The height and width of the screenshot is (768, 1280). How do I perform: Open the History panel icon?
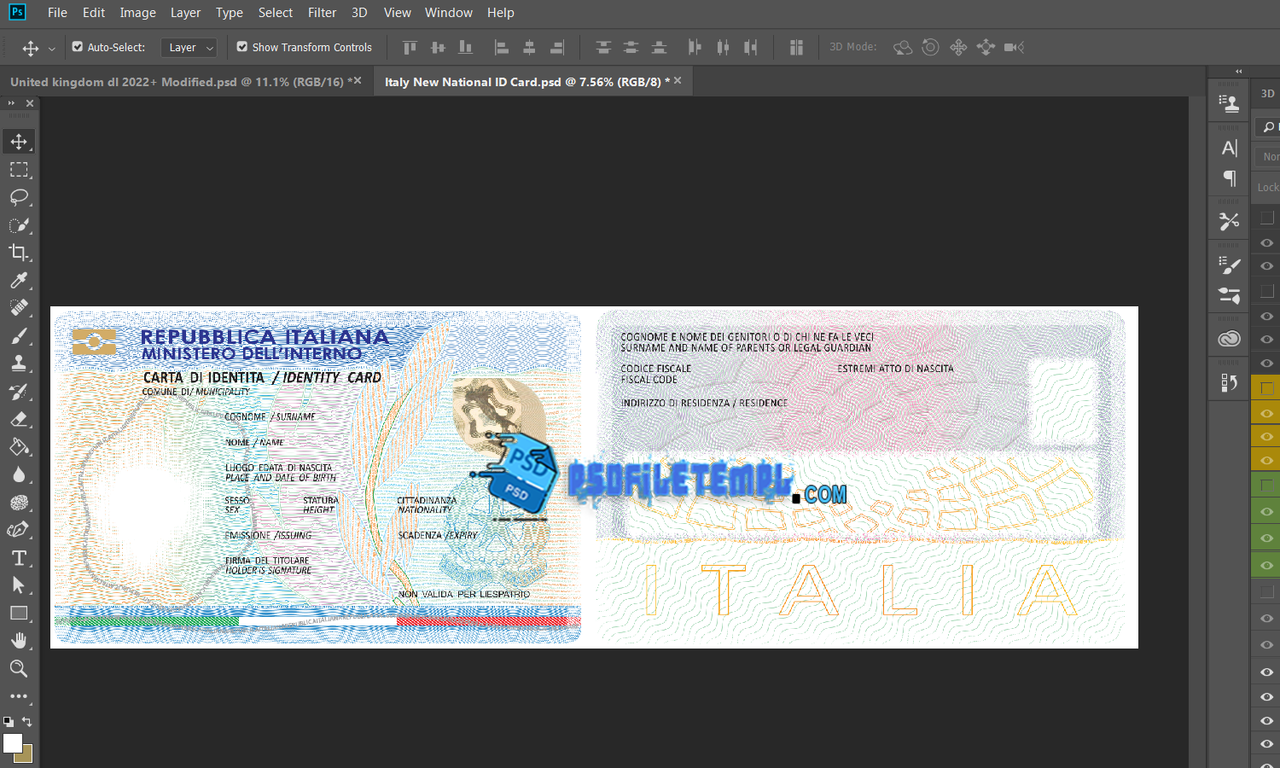pyautogui.click(x=1230, y=382)
